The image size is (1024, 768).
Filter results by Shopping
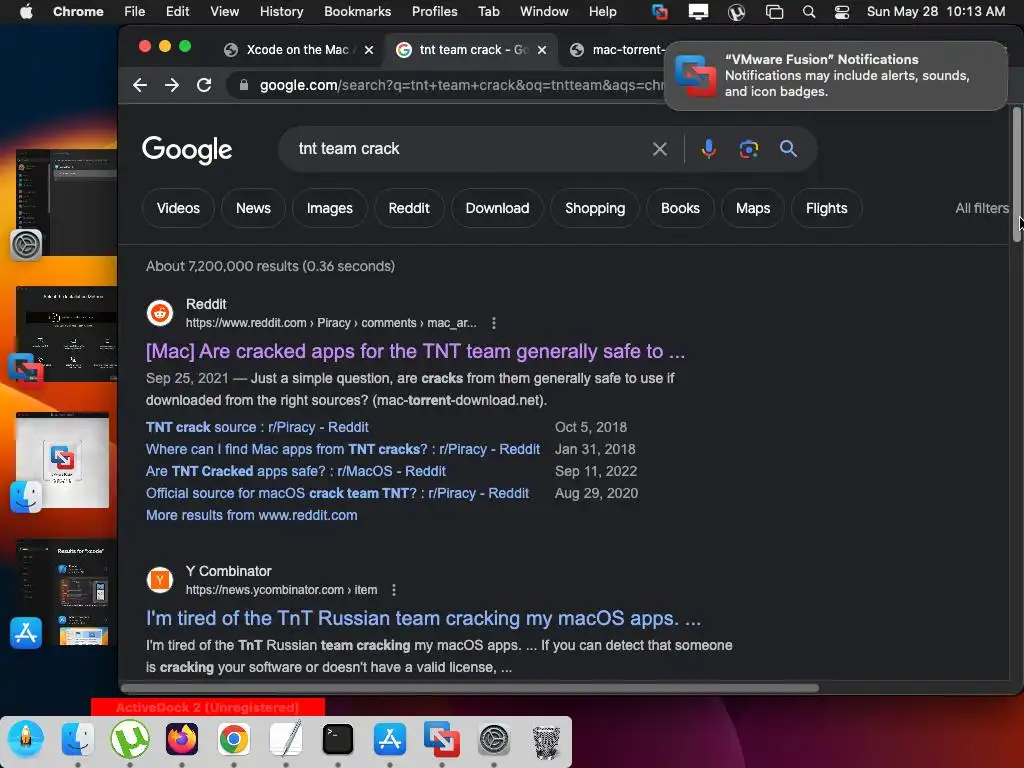595,208
